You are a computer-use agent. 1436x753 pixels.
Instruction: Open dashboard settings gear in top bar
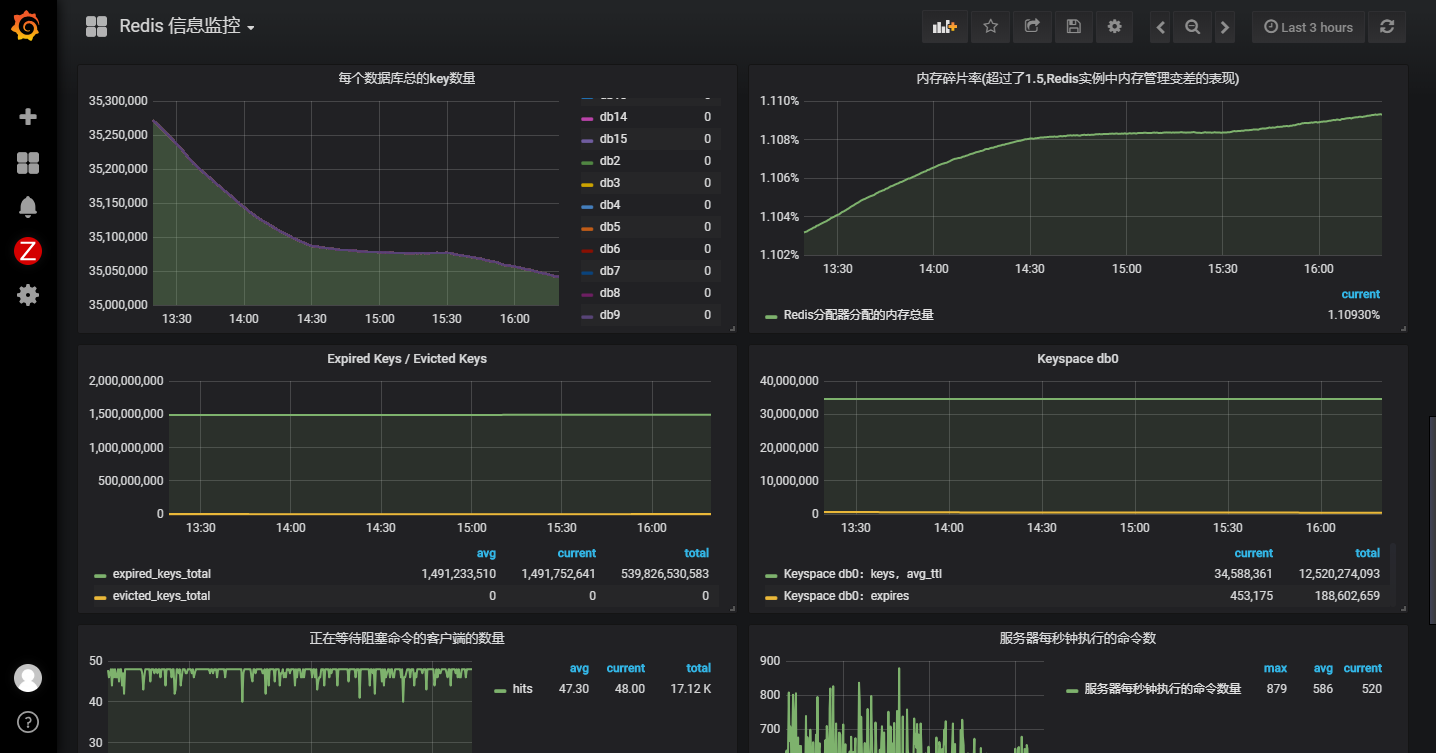point(1114,27)
